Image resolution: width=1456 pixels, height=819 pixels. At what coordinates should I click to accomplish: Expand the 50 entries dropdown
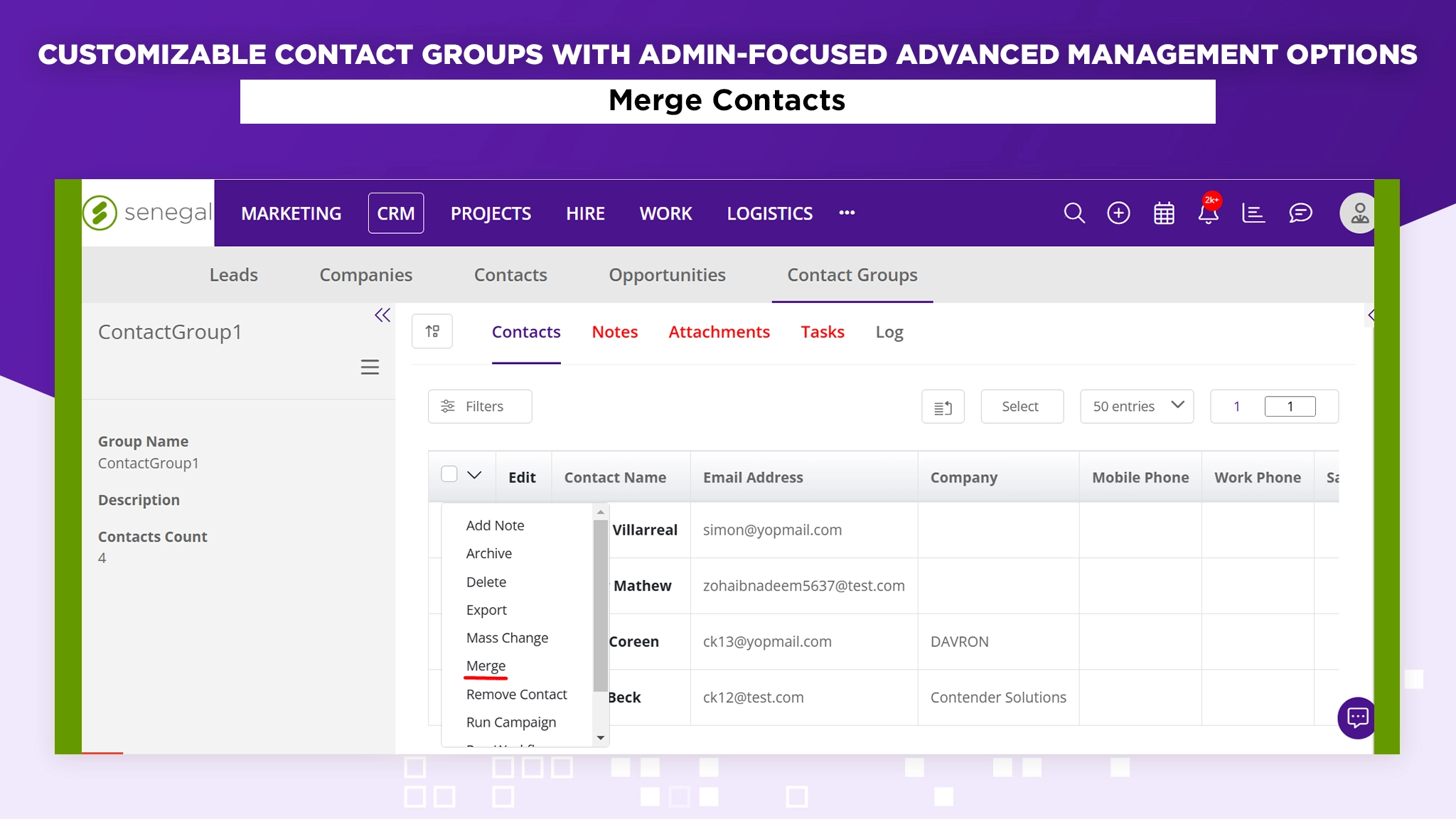click(1136, 407)
